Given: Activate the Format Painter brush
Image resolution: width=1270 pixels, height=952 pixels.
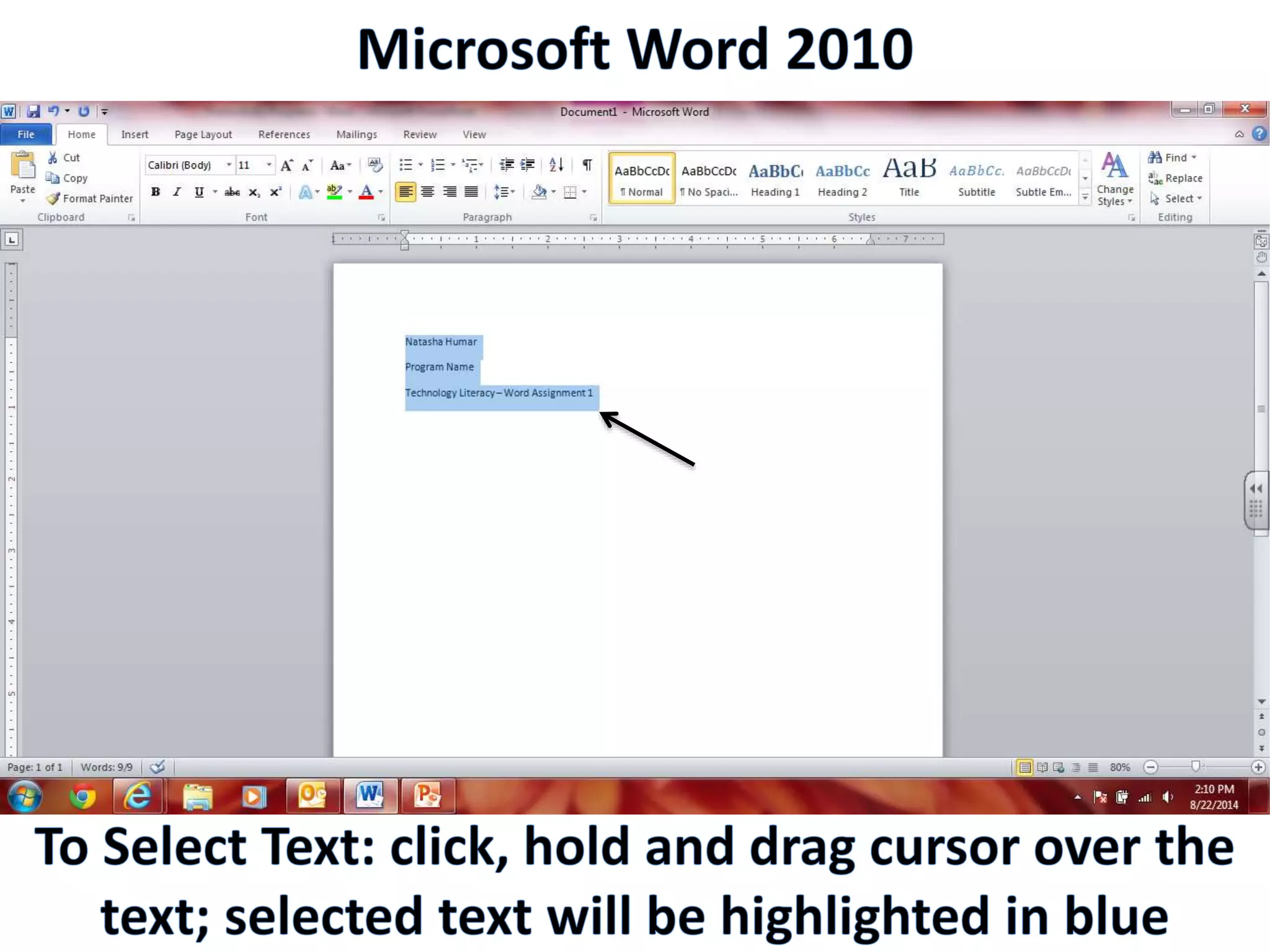Looking at the screenshot, I should [53, 198].
